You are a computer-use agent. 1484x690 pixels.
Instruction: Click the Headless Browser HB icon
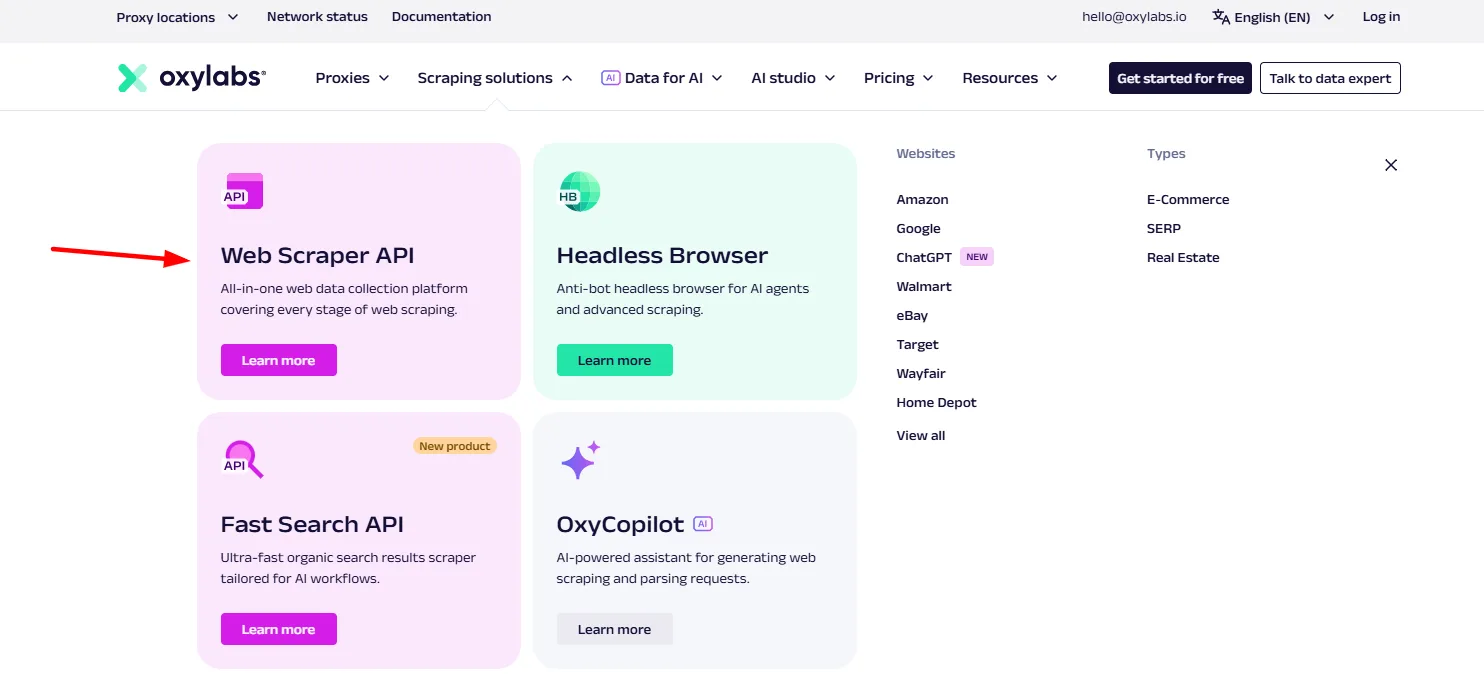point(578,190)
